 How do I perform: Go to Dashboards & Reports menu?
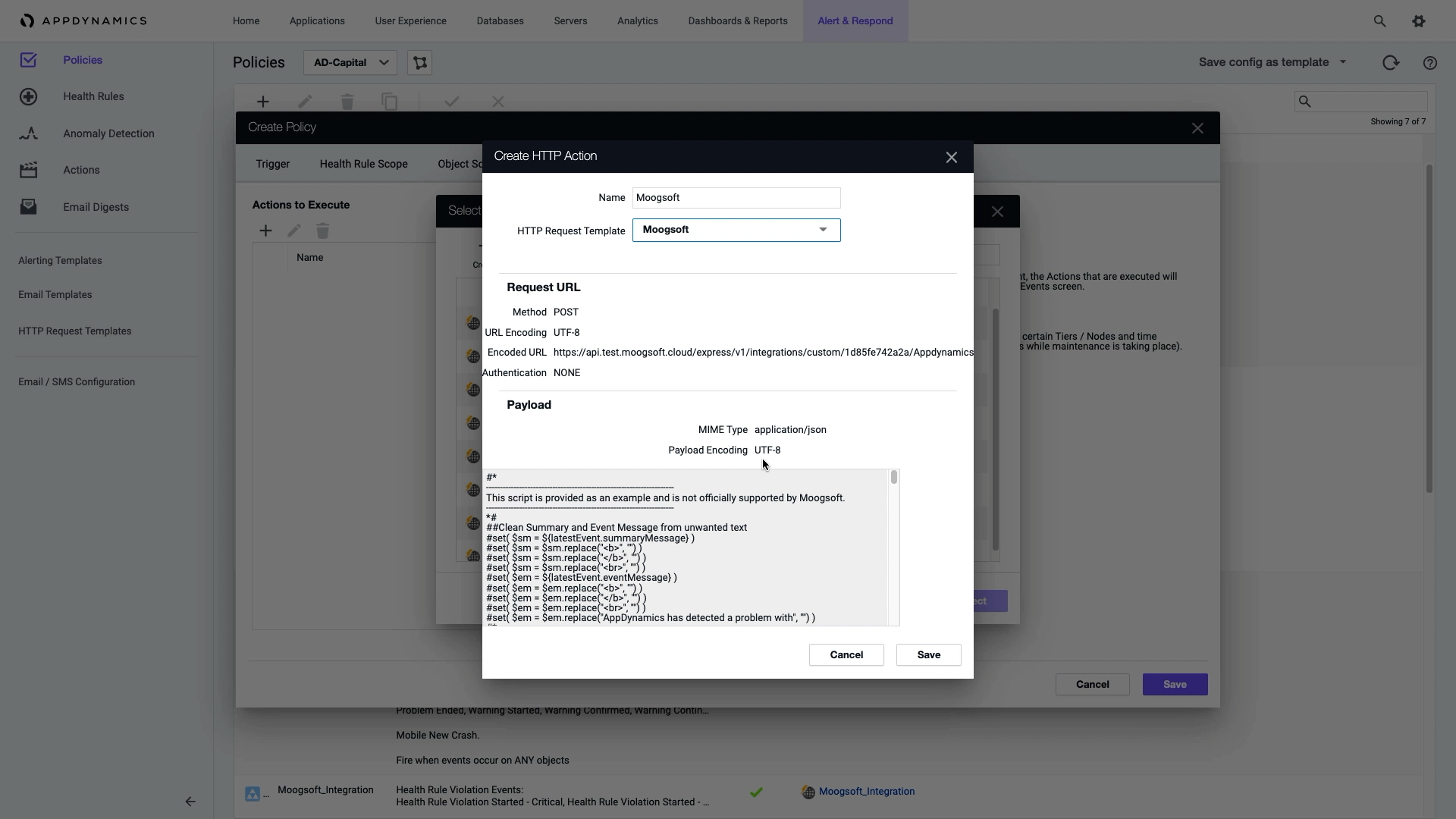738,21
